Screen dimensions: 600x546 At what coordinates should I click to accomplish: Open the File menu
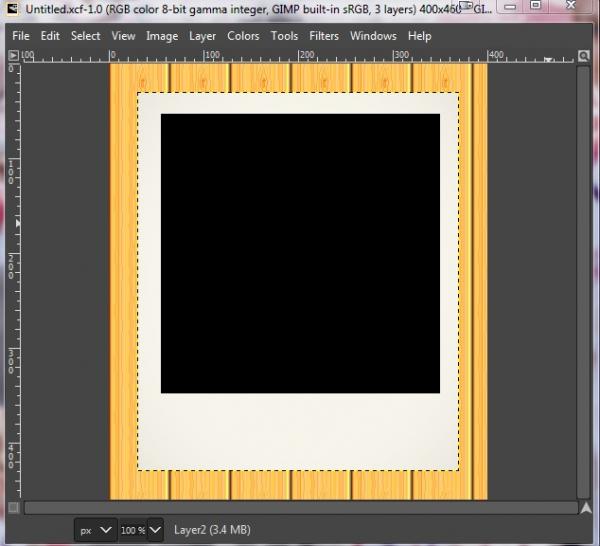pos(21,36)
